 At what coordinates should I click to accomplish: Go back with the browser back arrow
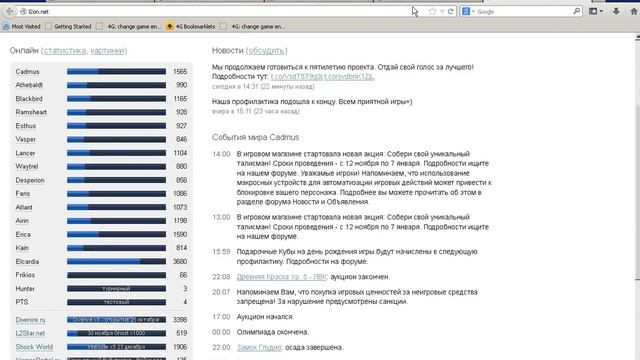(10, 11)
